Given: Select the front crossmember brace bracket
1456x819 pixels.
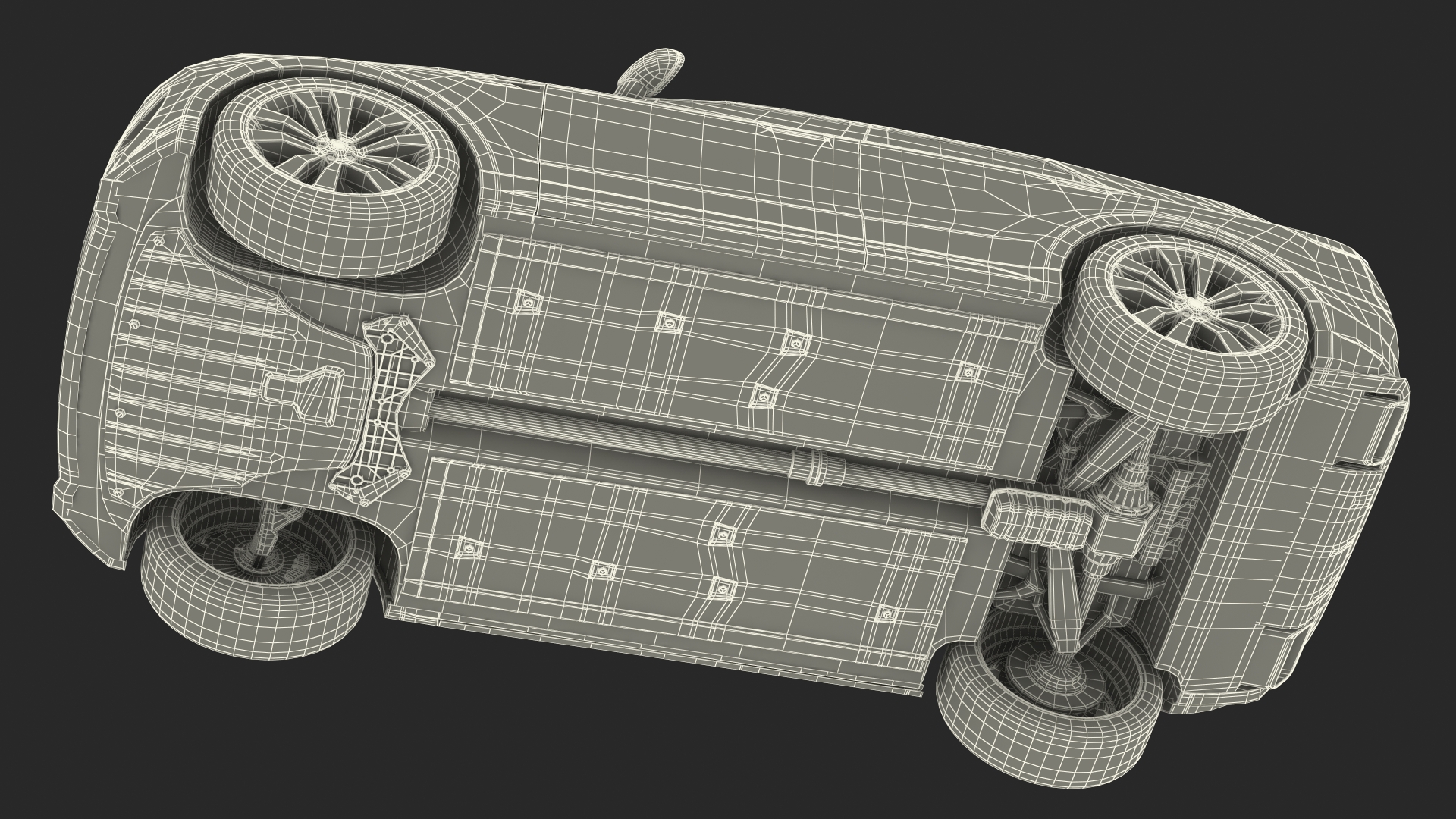Looking at the screenshot, I should [x=383, y=409].
